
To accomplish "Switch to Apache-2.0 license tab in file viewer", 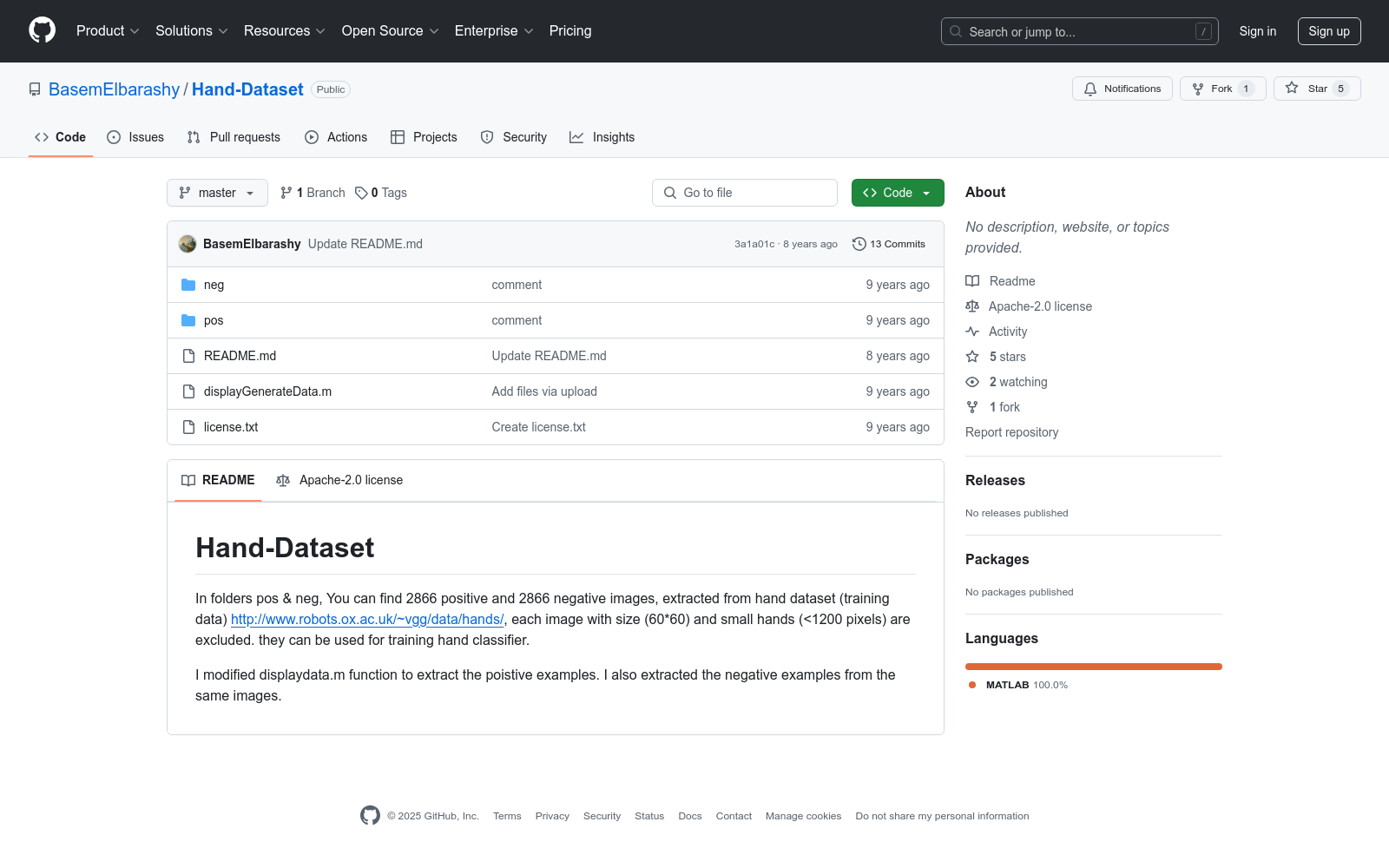I will [339, 480].
